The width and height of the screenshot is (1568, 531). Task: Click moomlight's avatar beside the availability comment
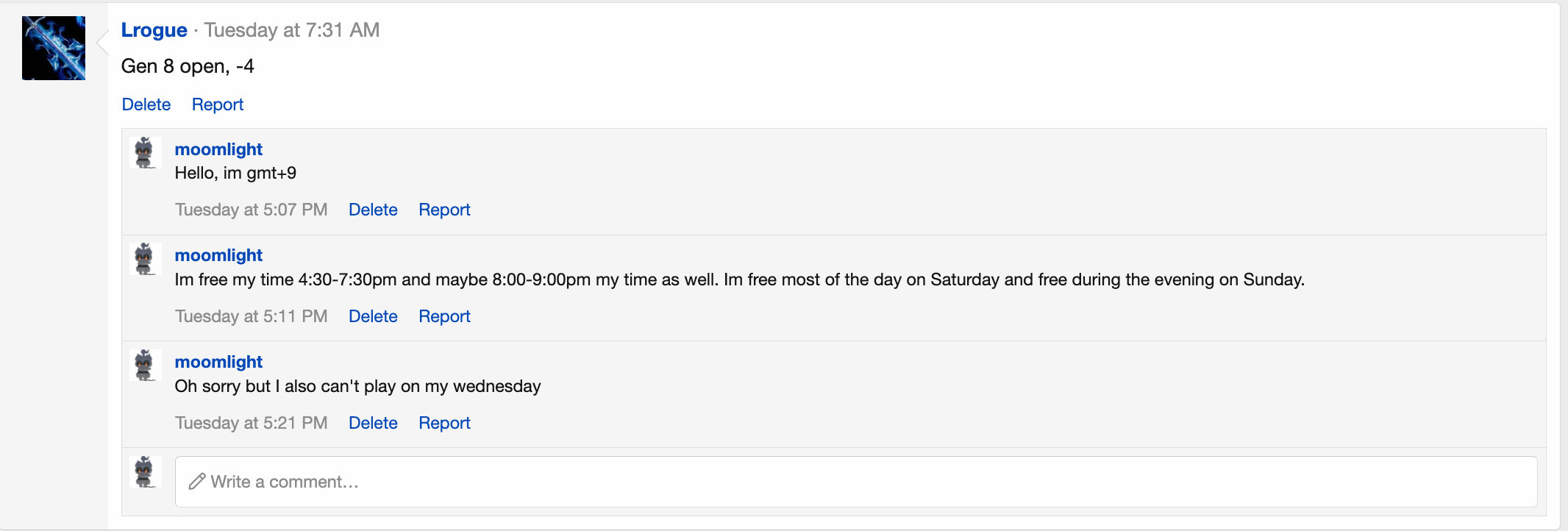(x=144, y=259)
